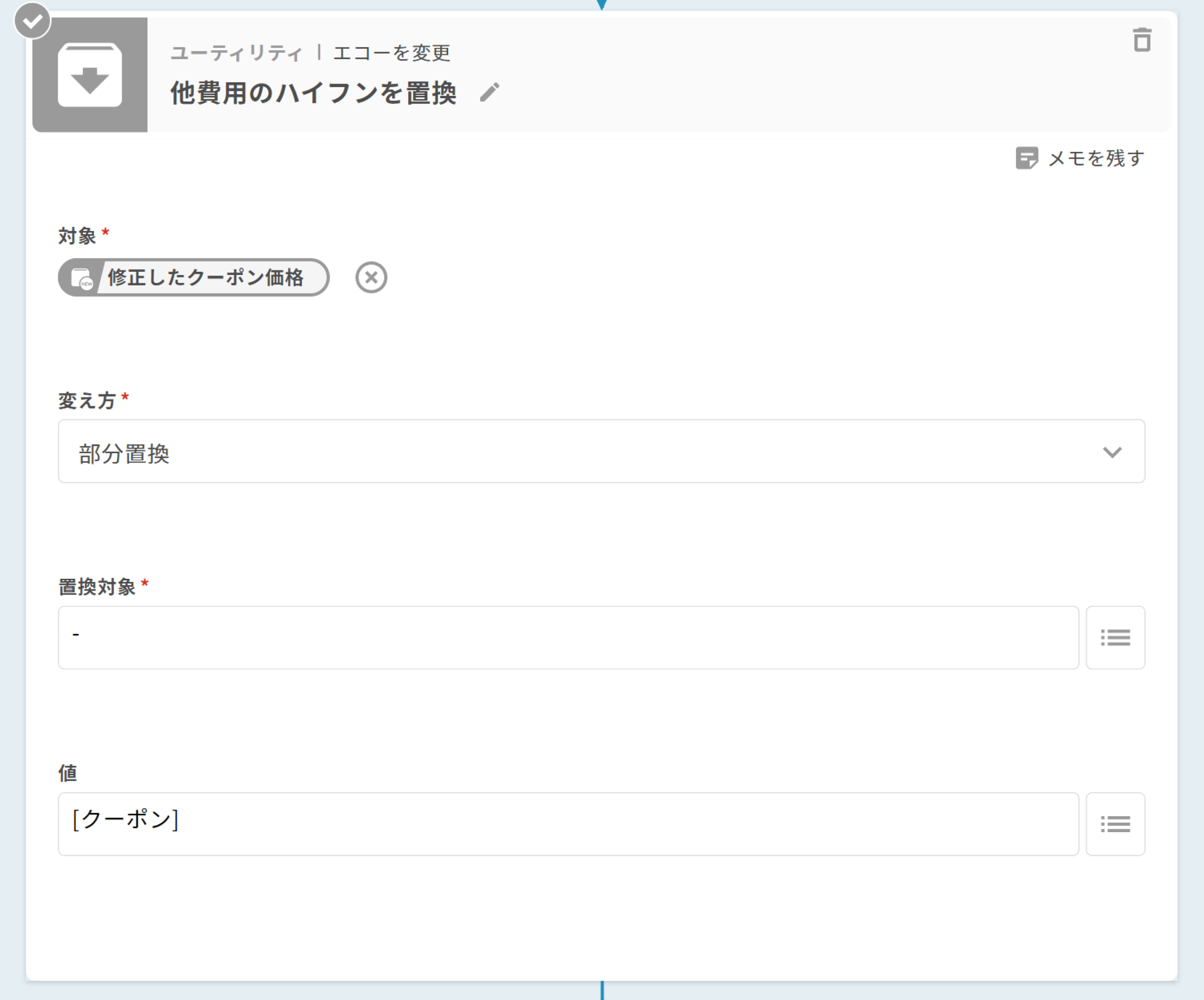Screen dimensions: 1204x1000
Task: Click the メモを残す link
Action: [x=1096, y=158]
